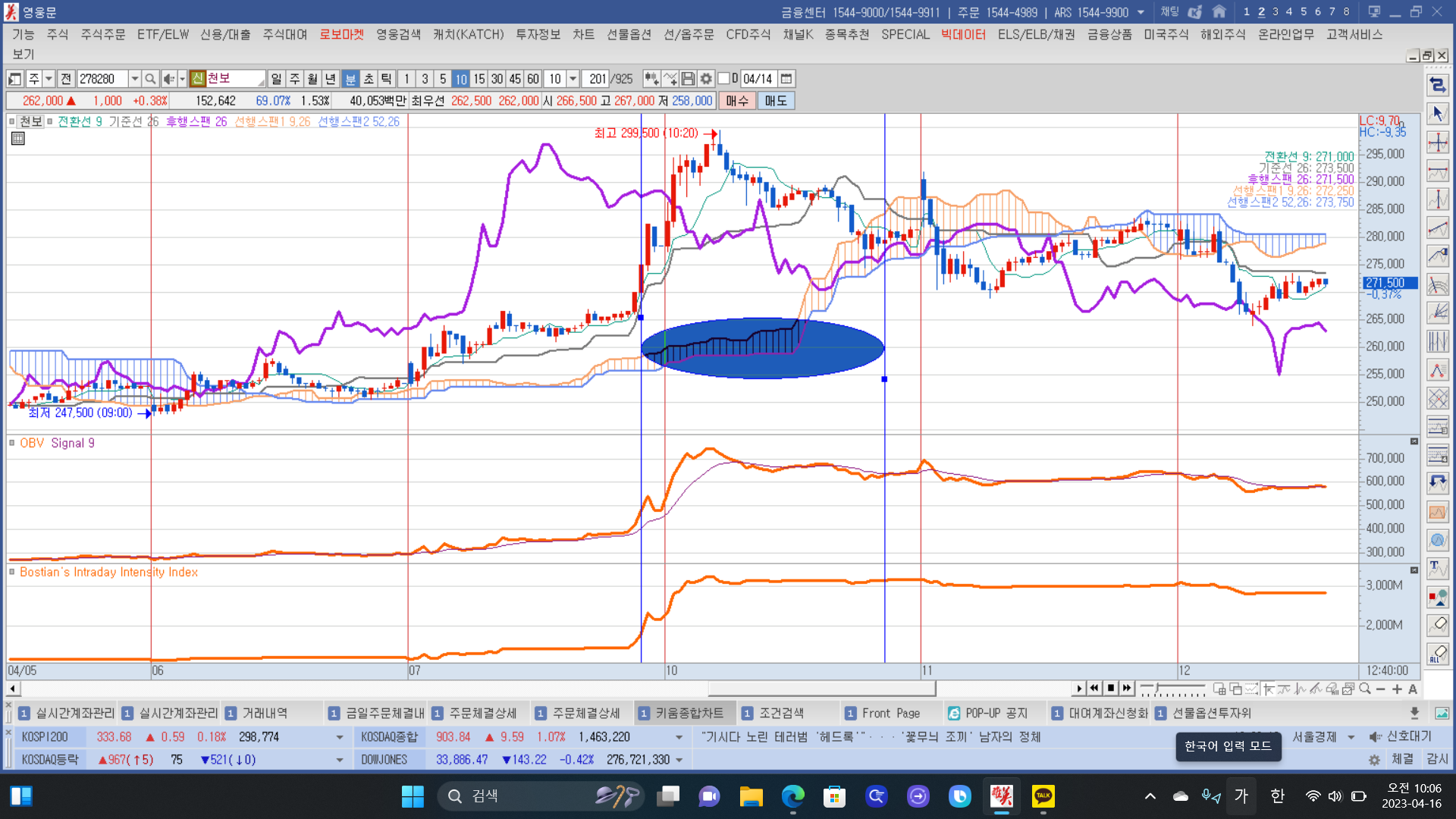
Task: Click the chart zoom magnifier icon at bottom
Action: (1365, 689)
